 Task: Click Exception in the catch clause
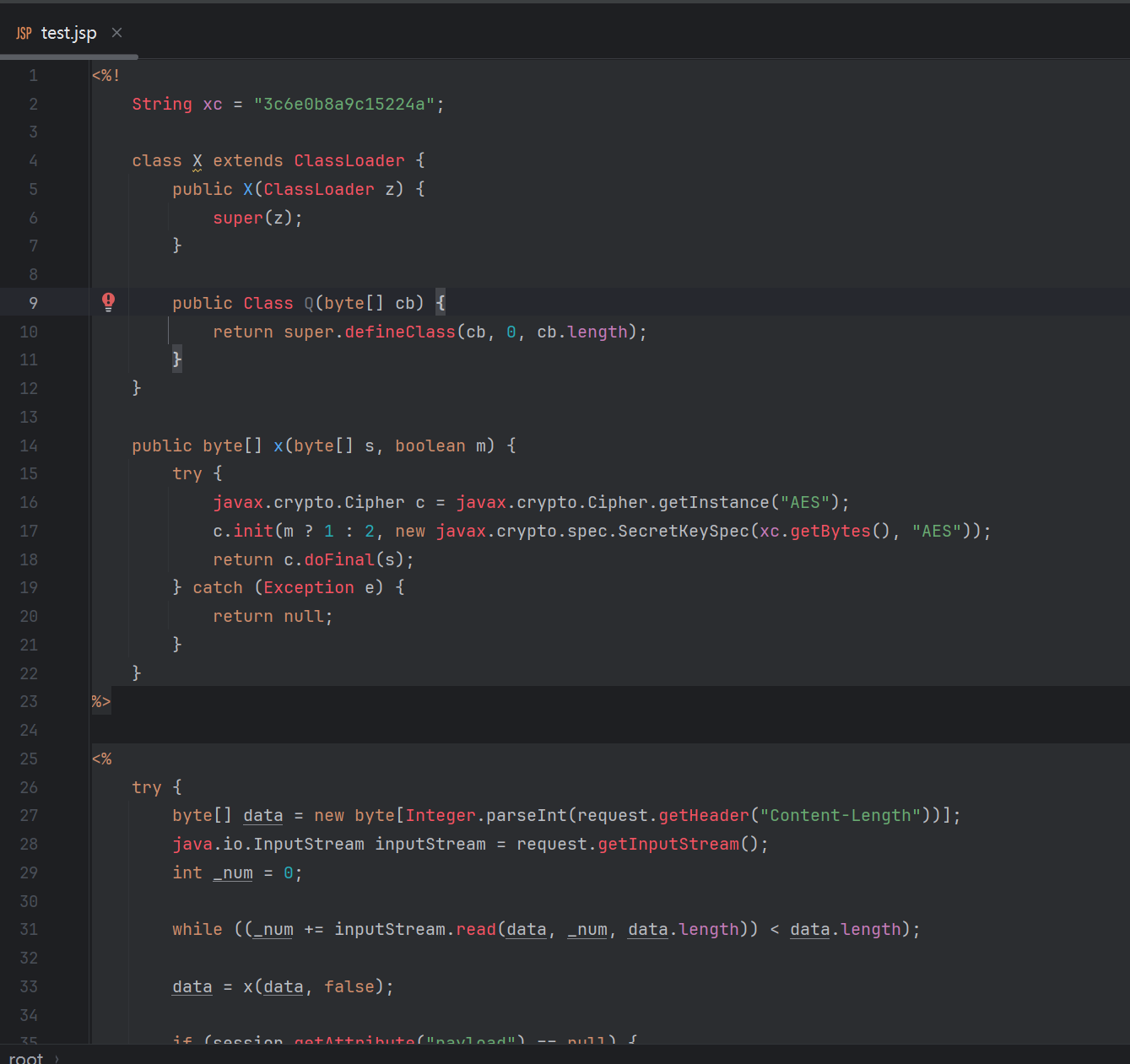(x=309, y=587)
